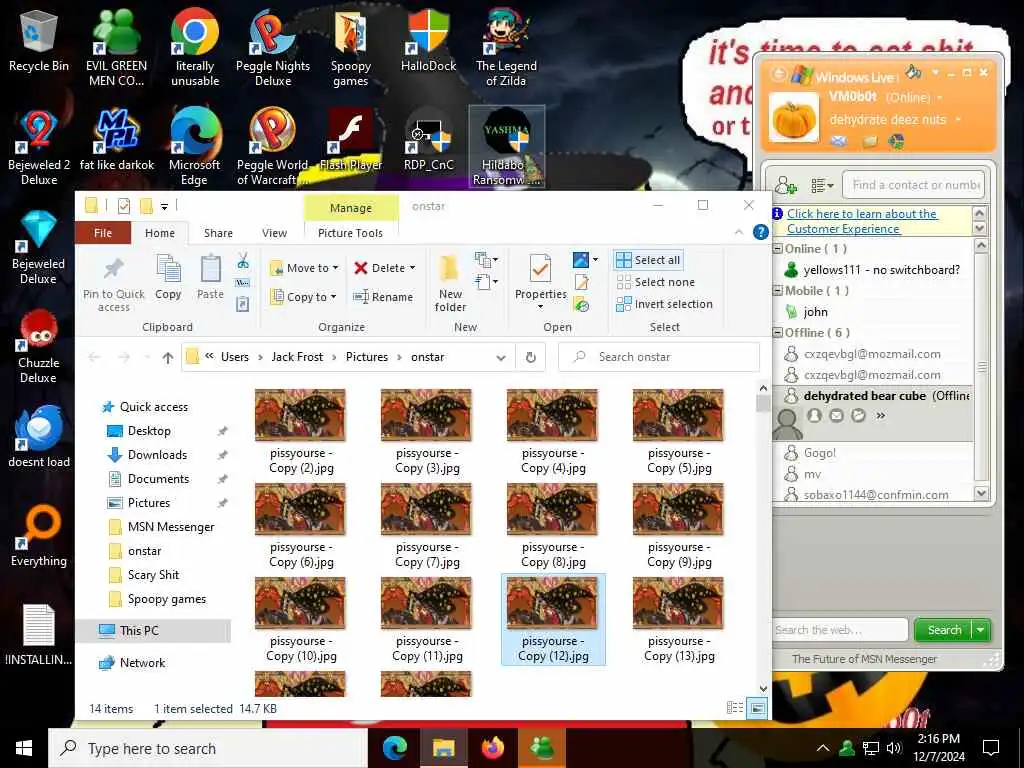Click the volume speaker tray icon
Viewport: 1024px width, 768px height.
click(x=895, y=748)
